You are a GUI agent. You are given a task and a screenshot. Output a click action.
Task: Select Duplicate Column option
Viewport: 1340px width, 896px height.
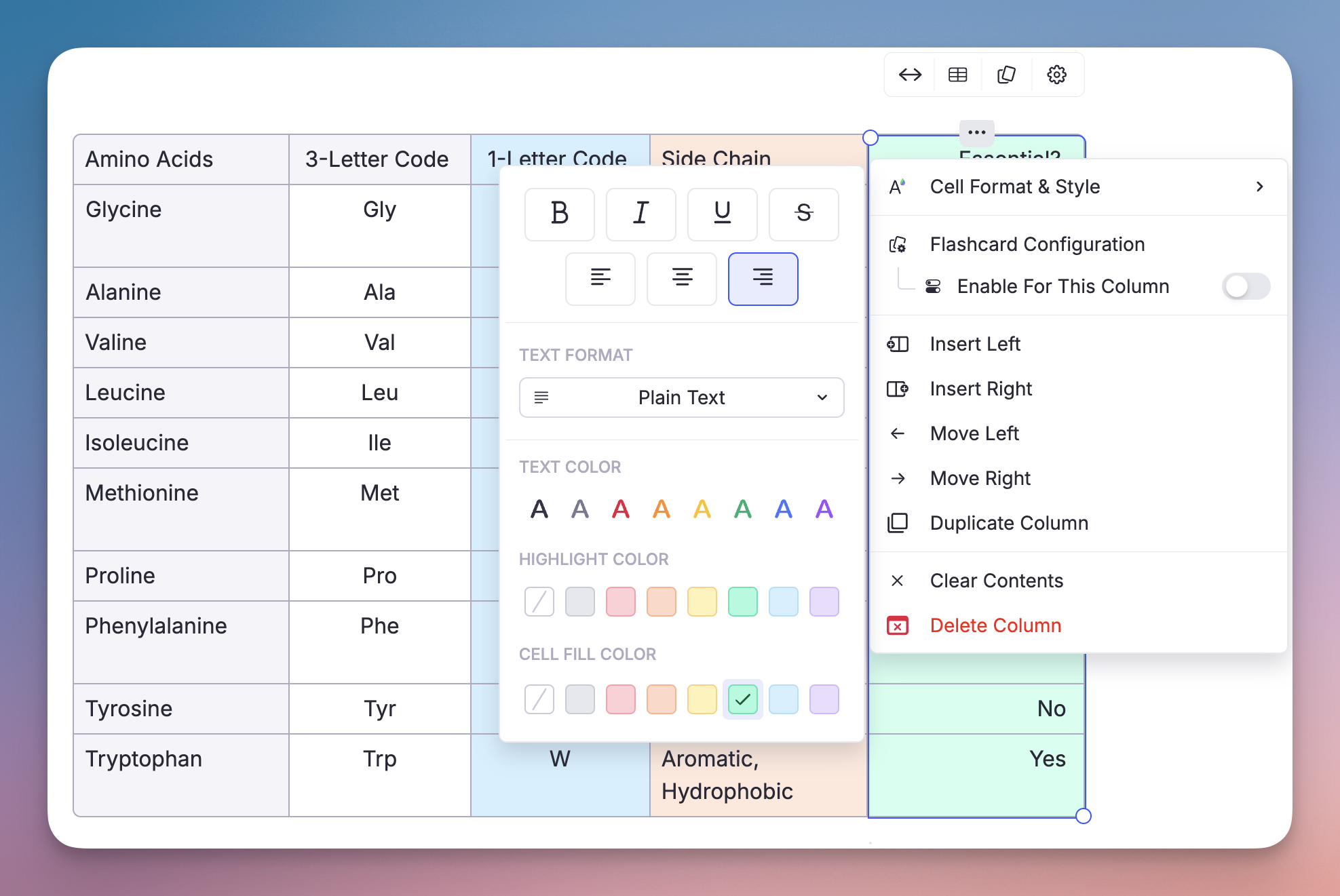1009,523
